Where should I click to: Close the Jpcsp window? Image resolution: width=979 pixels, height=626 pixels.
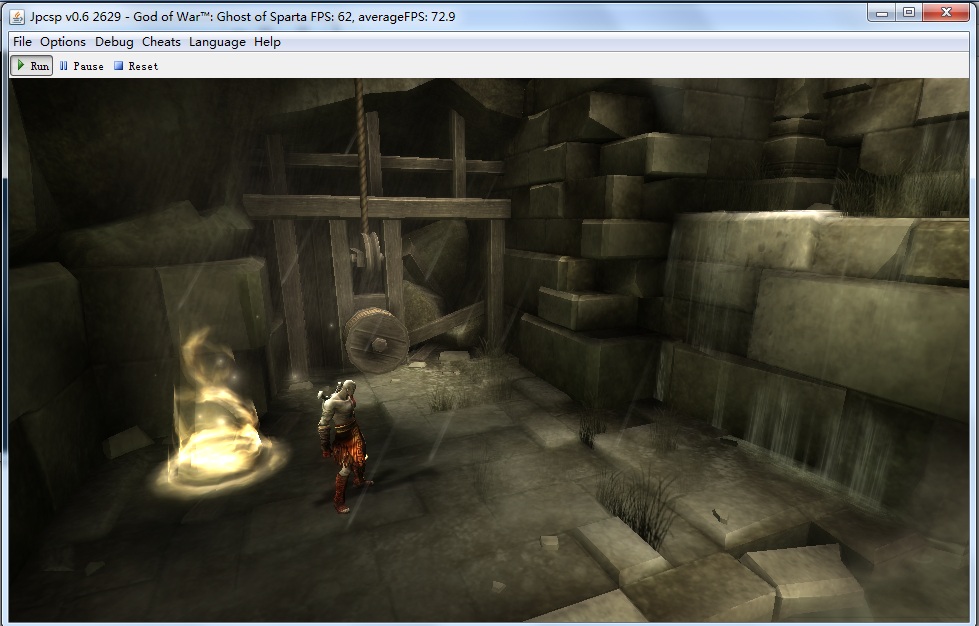point(946,12)
